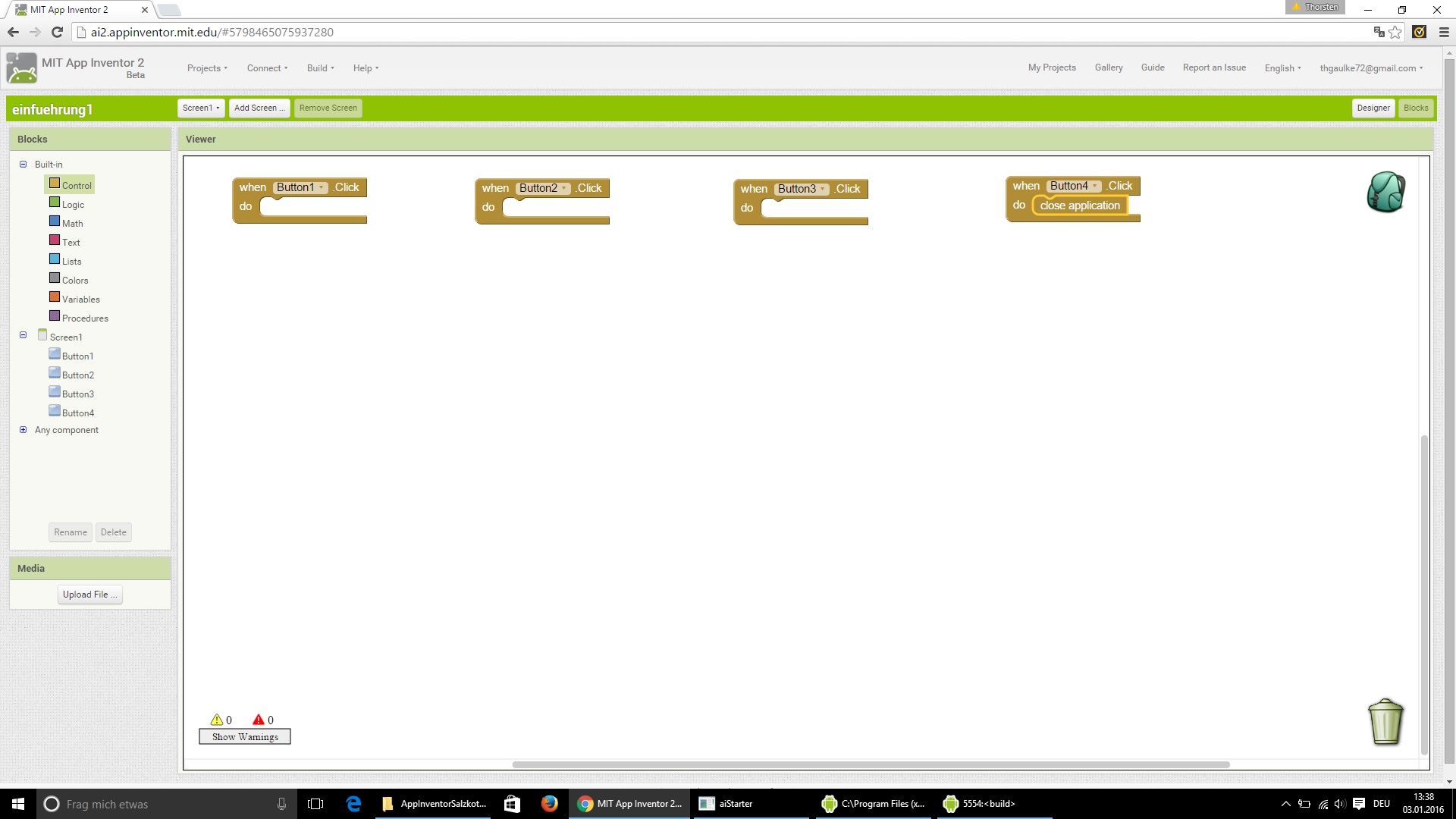Click volume icon in system tray
The height and width of the screenshot is (819, 1456).
click(1340, 804)
